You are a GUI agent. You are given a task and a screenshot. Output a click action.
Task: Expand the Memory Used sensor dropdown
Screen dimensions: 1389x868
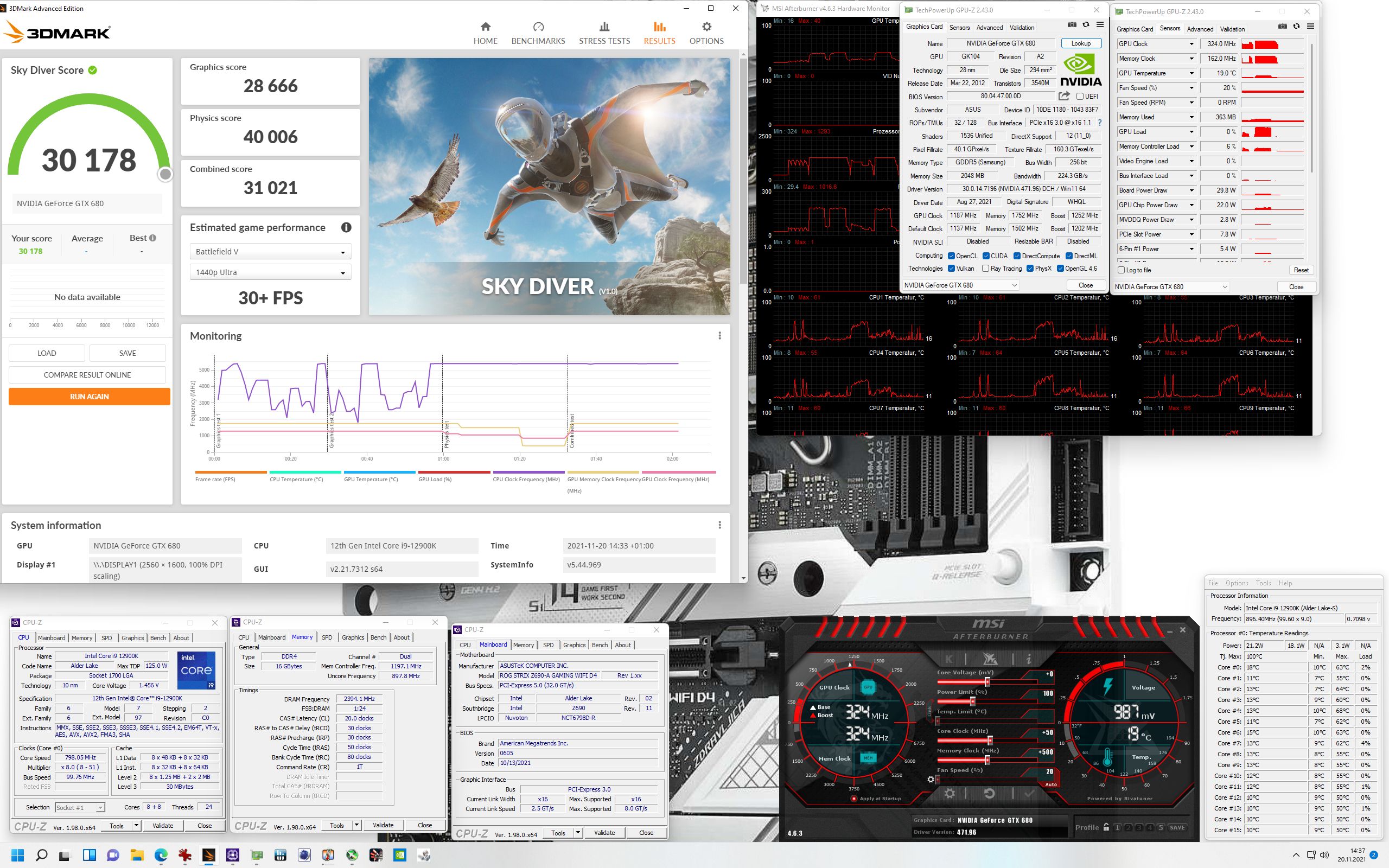coord(1192,117)
